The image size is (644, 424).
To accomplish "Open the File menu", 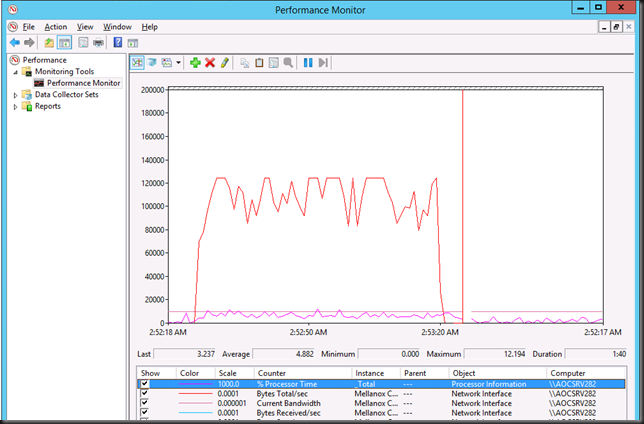I will pyautogui.click(x=28, y=27).
